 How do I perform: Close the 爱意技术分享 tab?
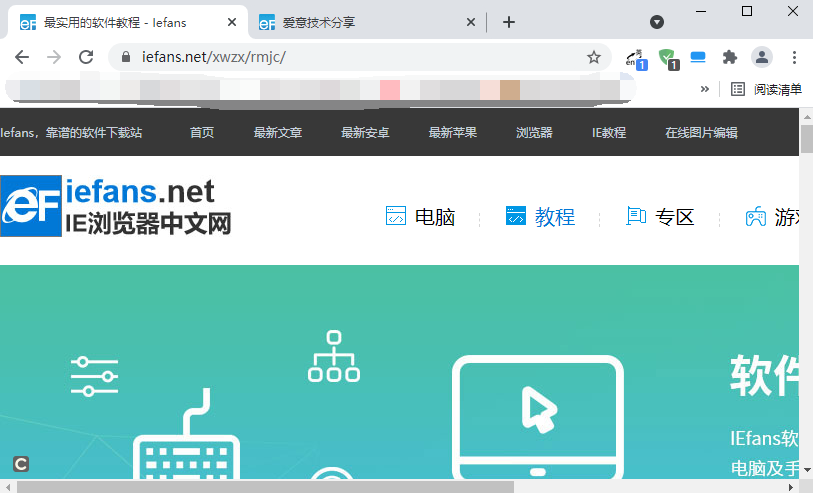click(470, 22)
